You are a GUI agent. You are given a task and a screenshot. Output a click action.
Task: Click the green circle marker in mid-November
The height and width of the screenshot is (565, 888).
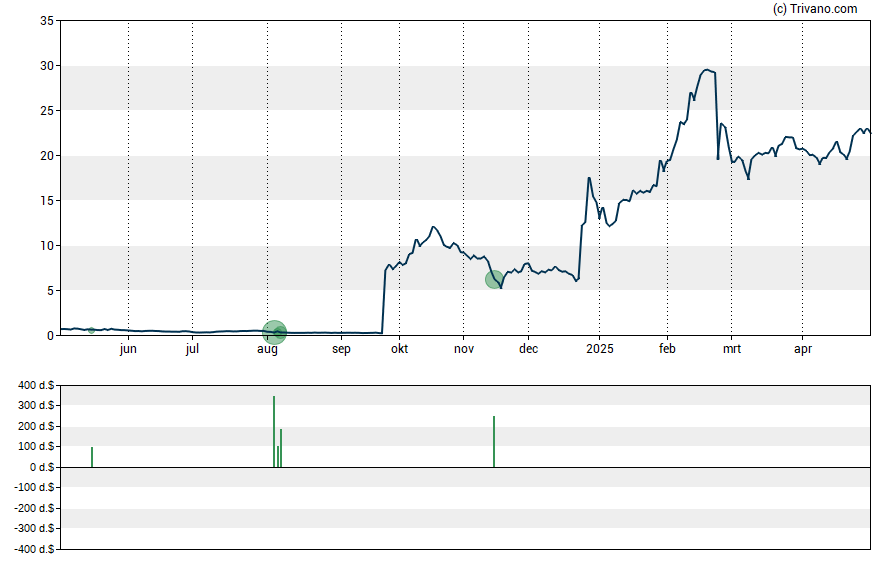pyautogui.click(x=494, y=279)
